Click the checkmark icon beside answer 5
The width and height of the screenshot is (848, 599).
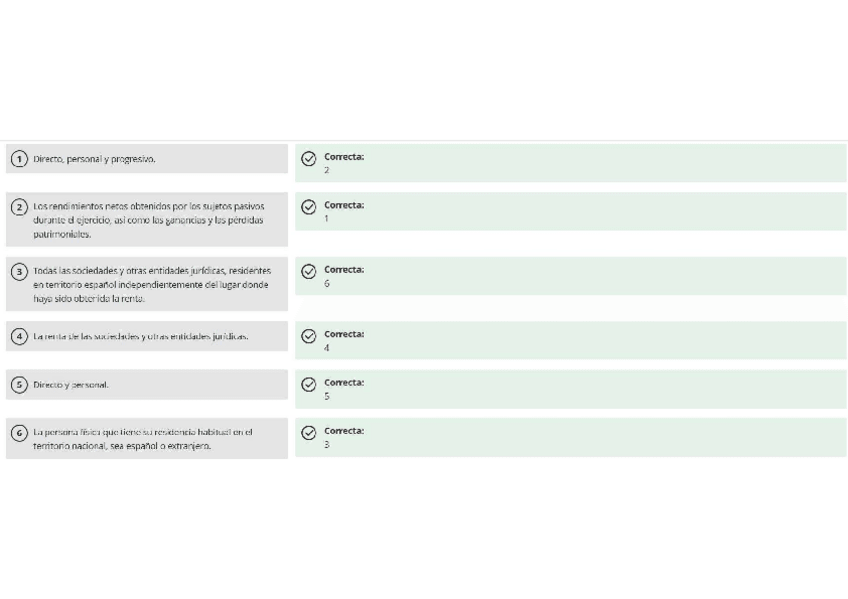(309, 384)
